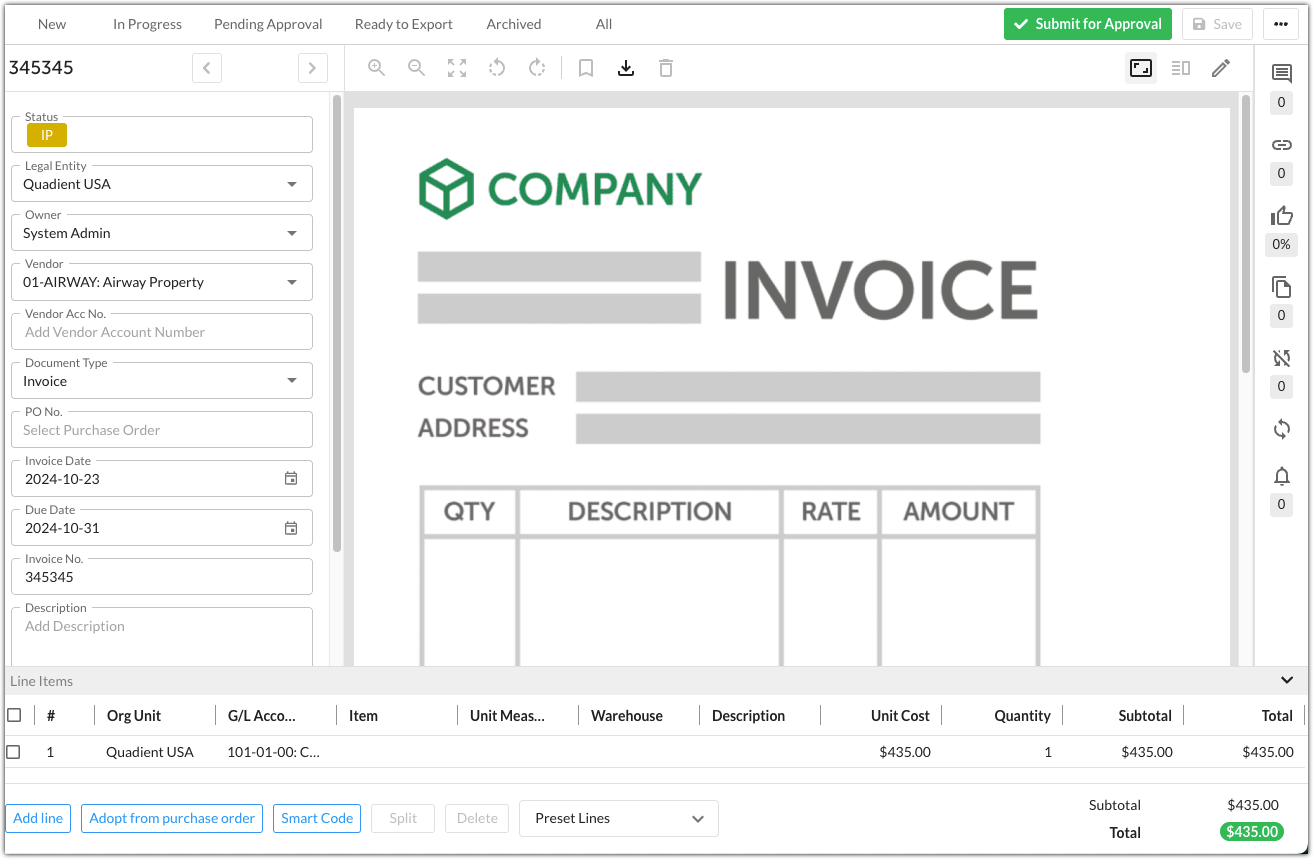
Task: Open the comments panel icon
Action: click(1282, 74)
